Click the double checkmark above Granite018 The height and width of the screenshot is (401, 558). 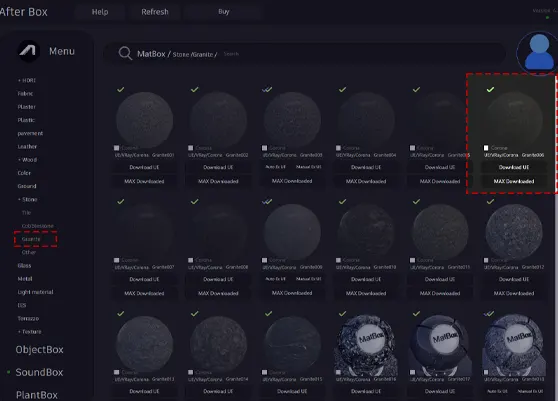click(x=489, y=313)
